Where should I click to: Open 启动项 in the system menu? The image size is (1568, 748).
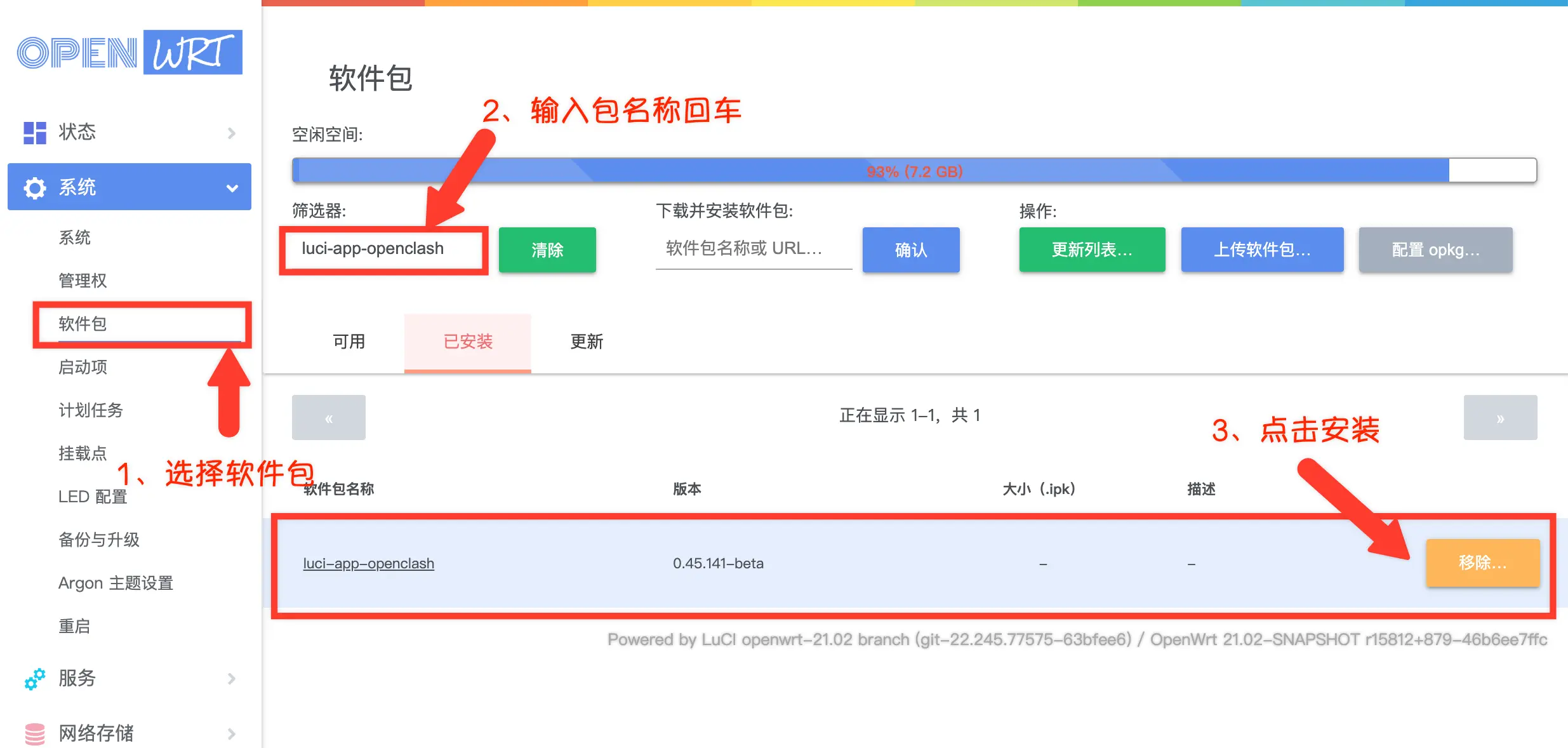coord(82,367)
